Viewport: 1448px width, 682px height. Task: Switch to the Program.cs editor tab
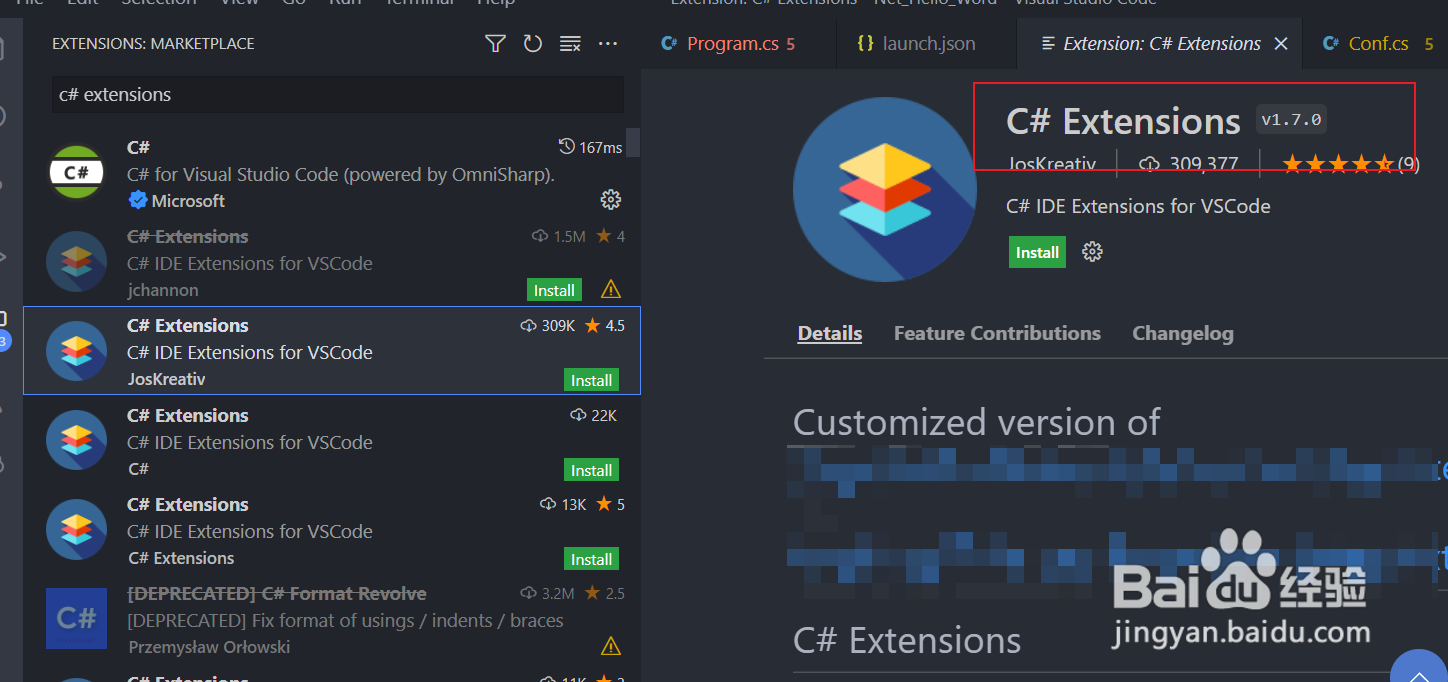[740, 44]
